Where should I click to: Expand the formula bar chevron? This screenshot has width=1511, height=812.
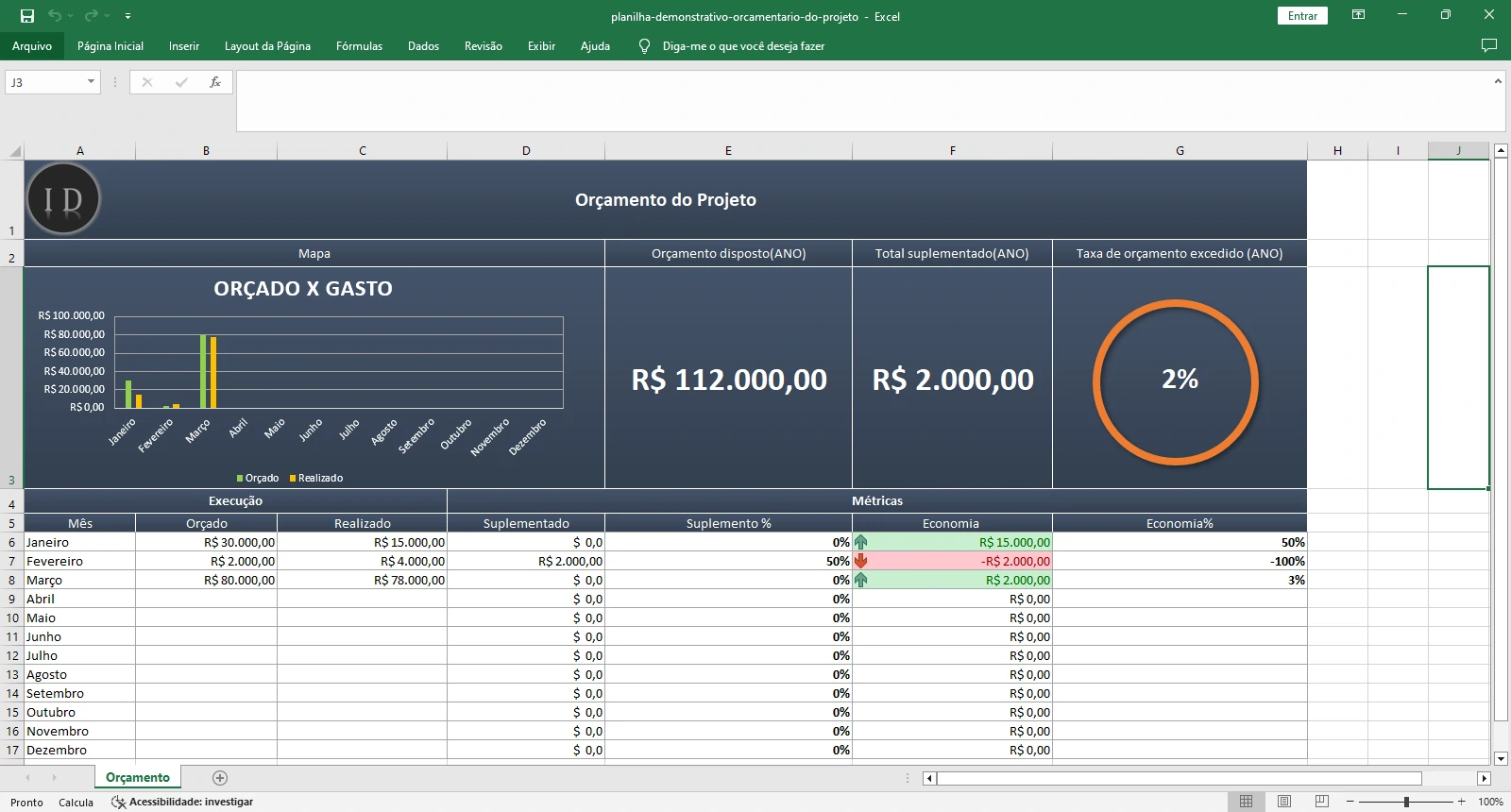(x=1498, y=81)
